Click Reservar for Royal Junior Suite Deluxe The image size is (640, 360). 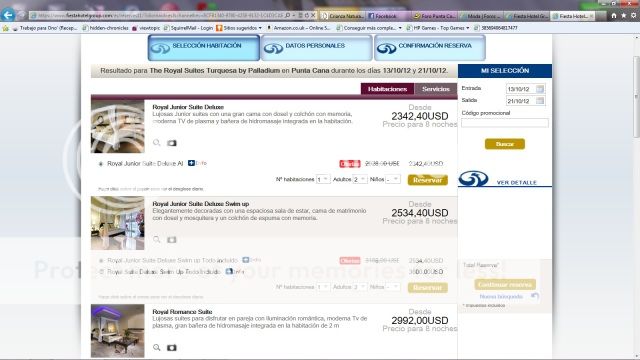[x=427, y=180]
